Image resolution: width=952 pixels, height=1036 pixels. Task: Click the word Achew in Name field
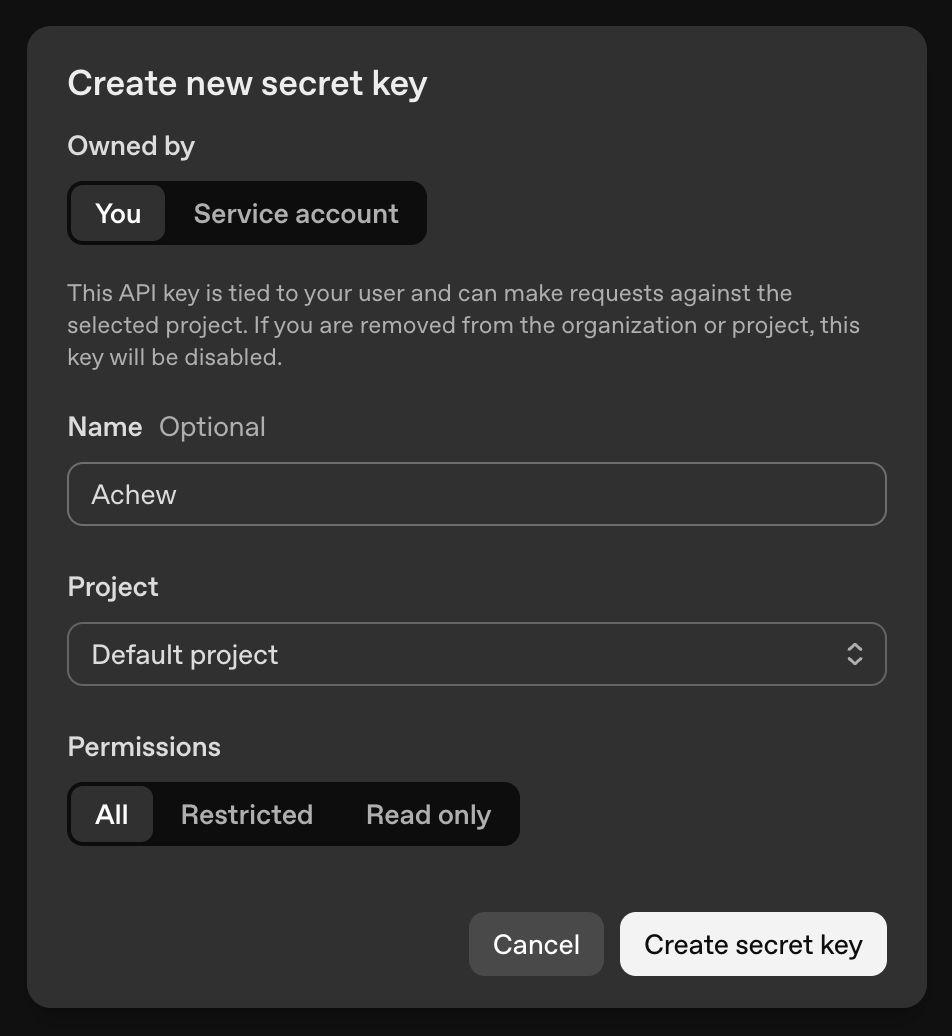coord(133,495)
